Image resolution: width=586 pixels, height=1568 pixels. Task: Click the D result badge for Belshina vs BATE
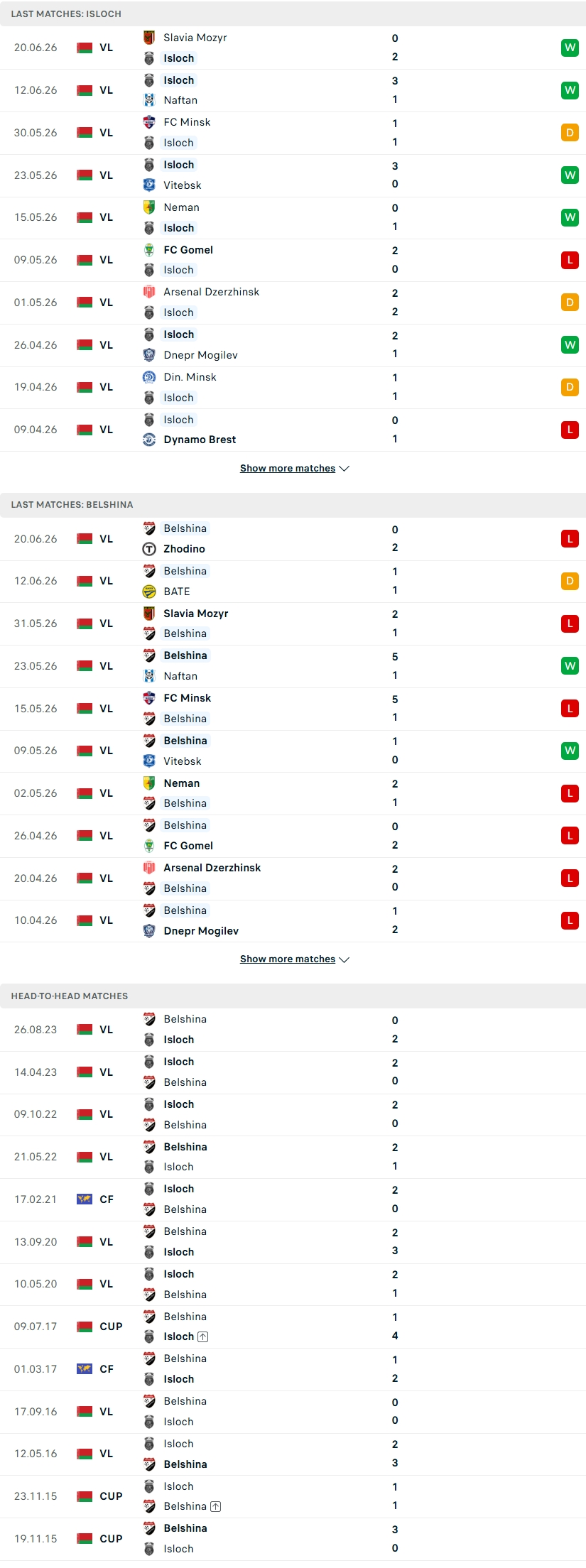pos(570,581)
